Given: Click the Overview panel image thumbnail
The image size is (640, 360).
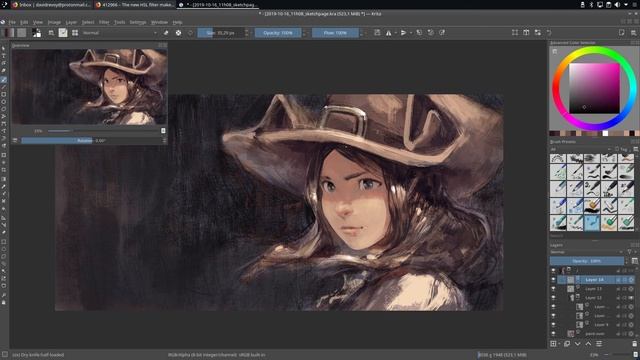Looking at the screenshot, I should pyautogui.click(x=89, y=86).
